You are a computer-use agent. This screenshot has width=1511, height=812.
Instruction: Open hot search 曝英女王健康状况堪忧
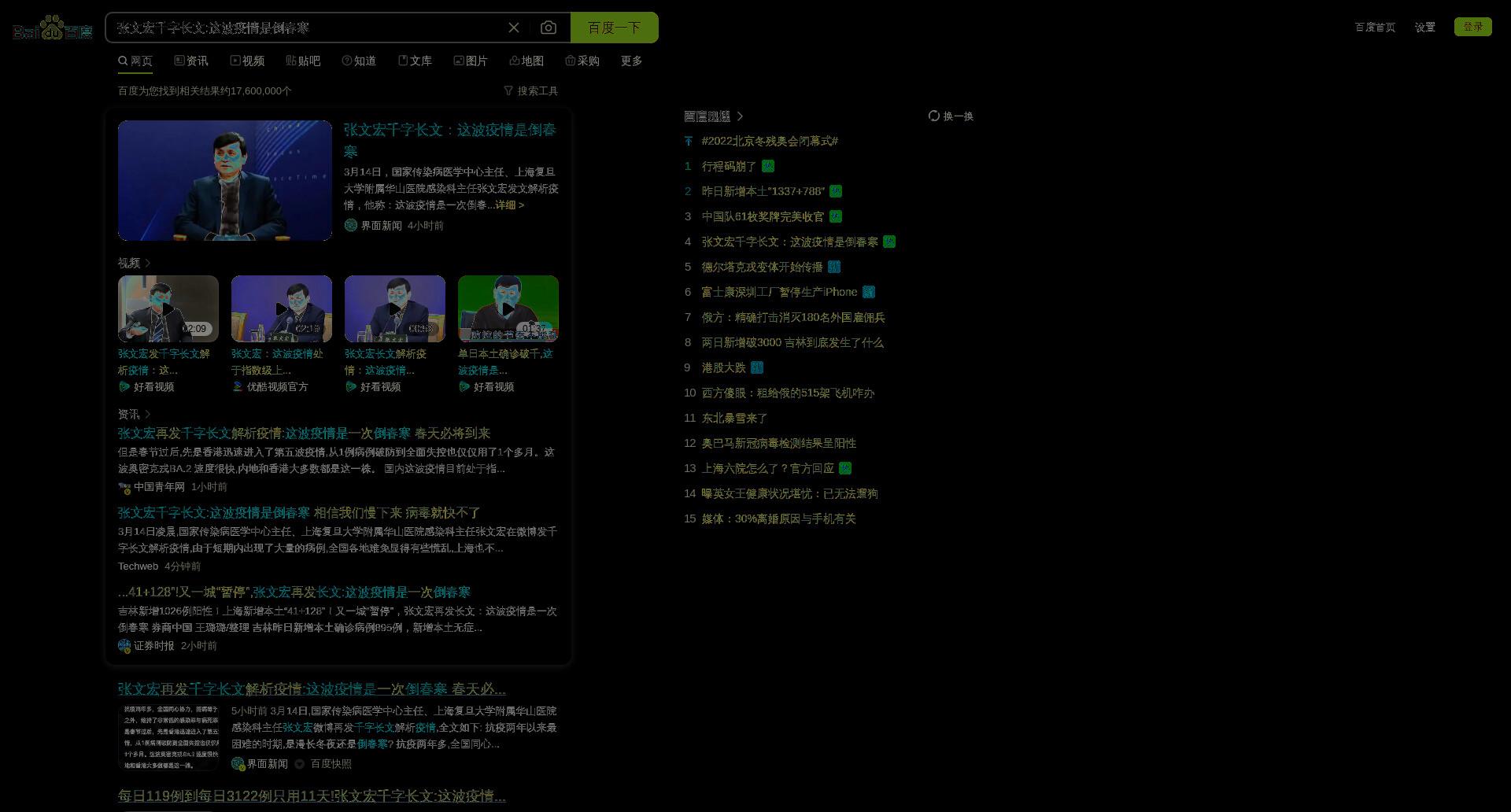click(789, 493)
